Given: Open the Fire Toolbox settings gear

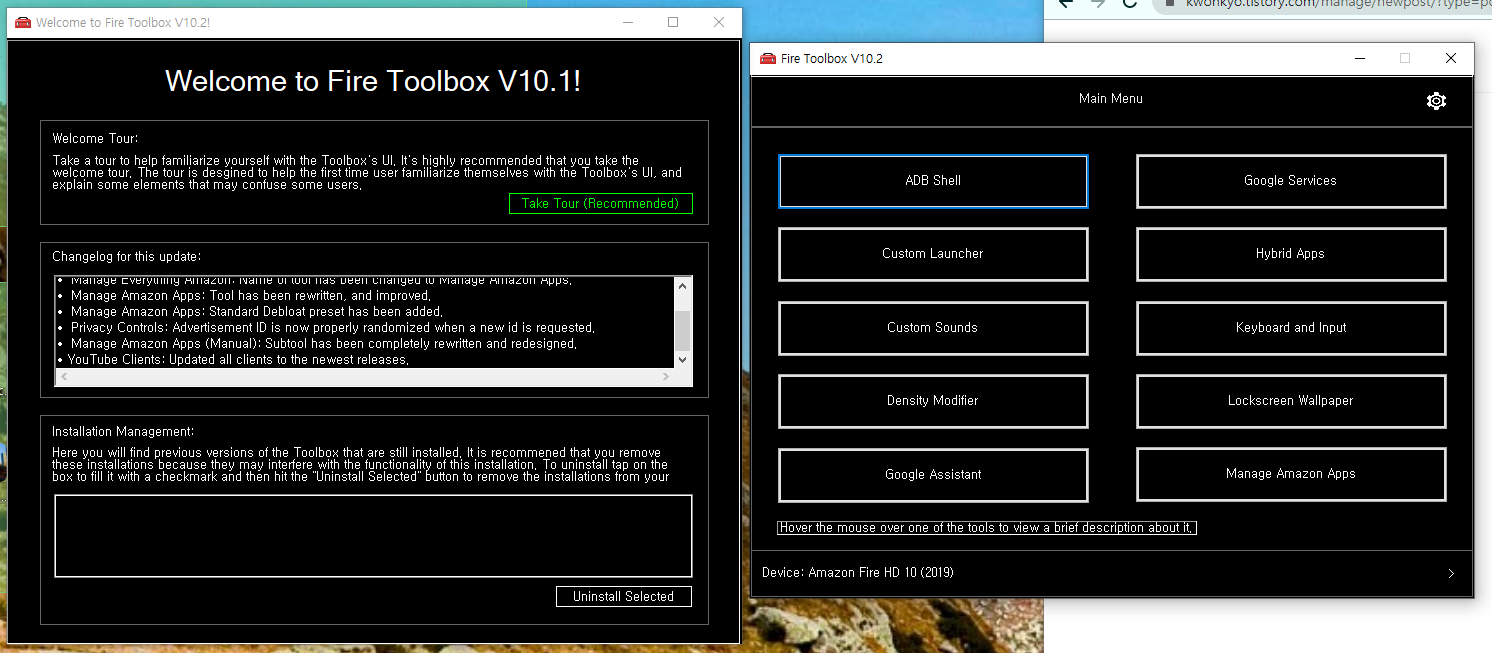Looking at the screenshot, I should (1436, 101).
